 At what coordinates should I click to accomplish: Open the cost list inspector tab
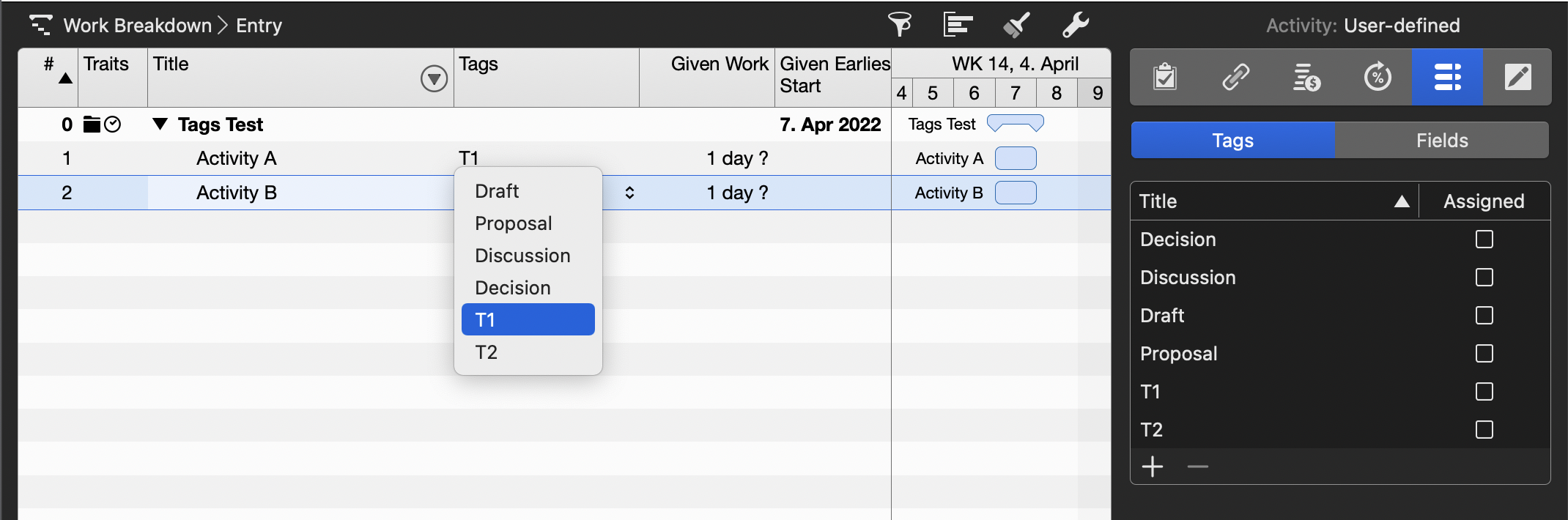coord(1306,77)
